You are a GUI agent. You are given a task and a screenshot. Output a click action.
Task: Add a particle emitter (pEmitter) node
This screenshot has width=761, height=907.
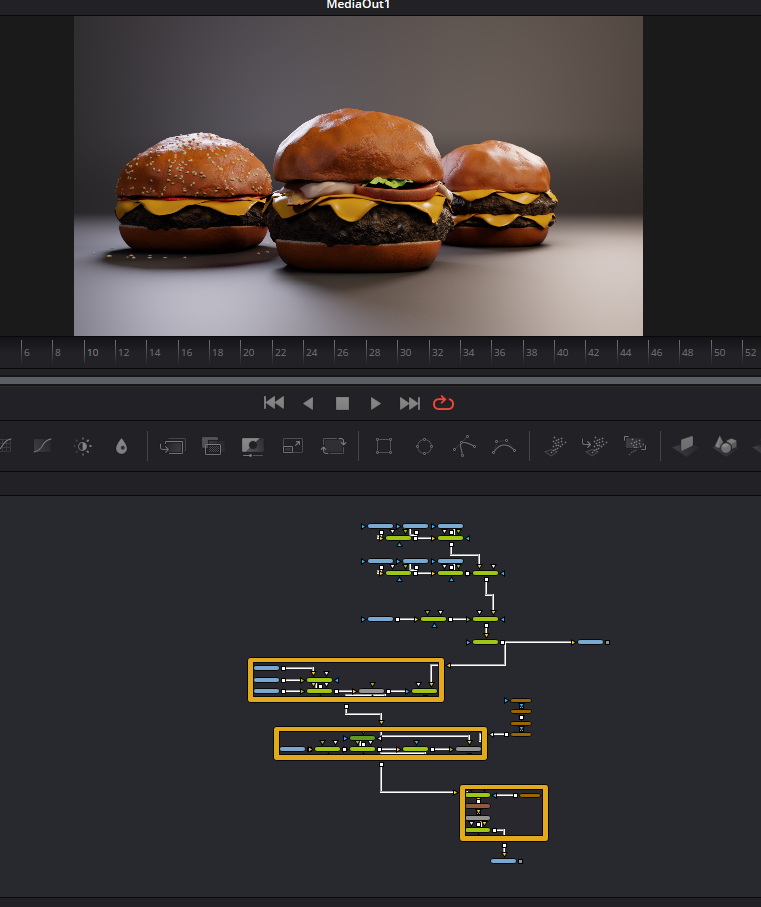tap(555, 447)
